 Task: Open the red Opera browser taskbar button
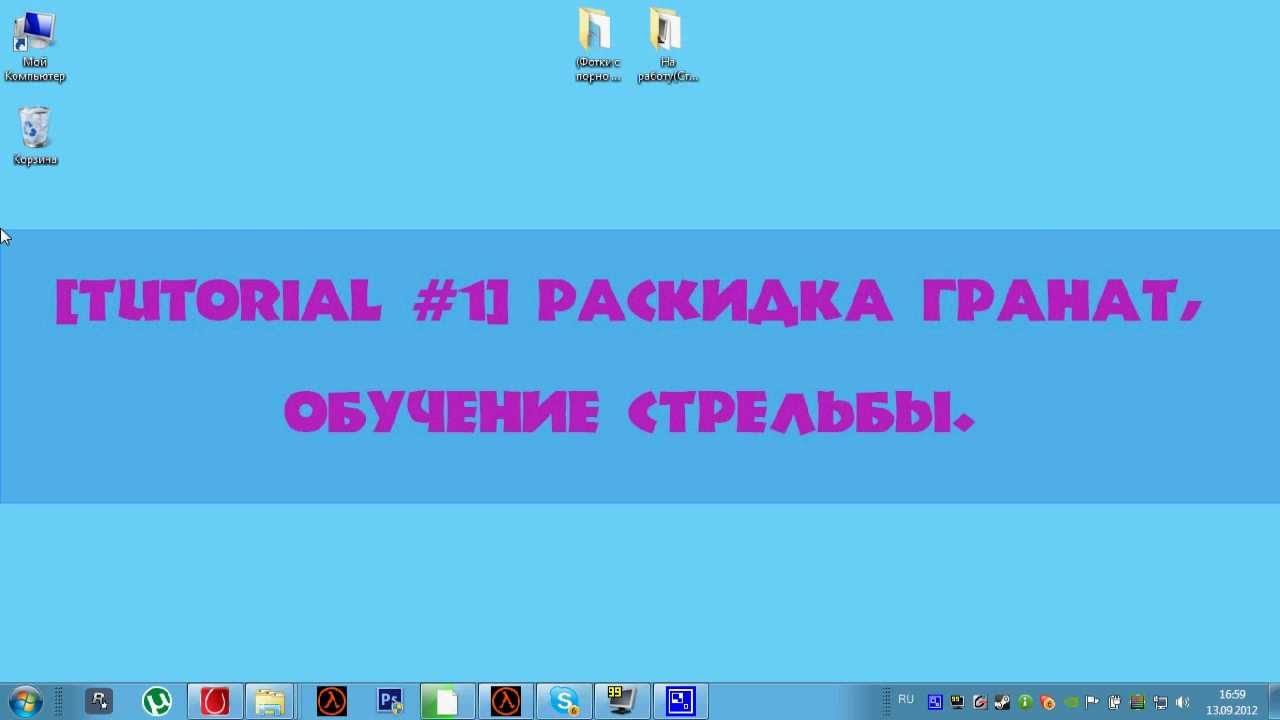pyautogui.click(x=214, y=701)
